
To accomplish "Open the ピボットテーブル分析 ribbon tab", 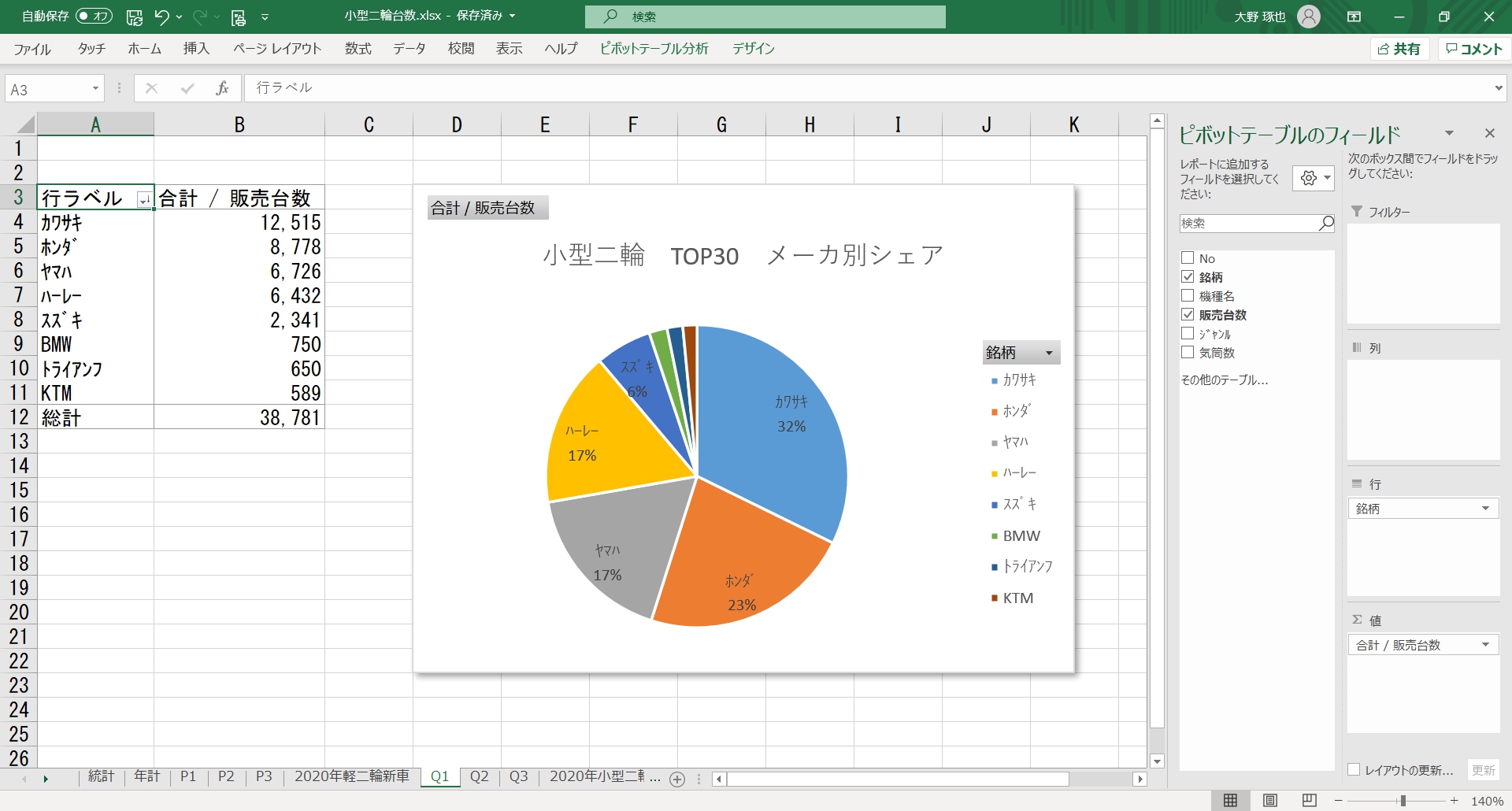I will coord(654,49).
